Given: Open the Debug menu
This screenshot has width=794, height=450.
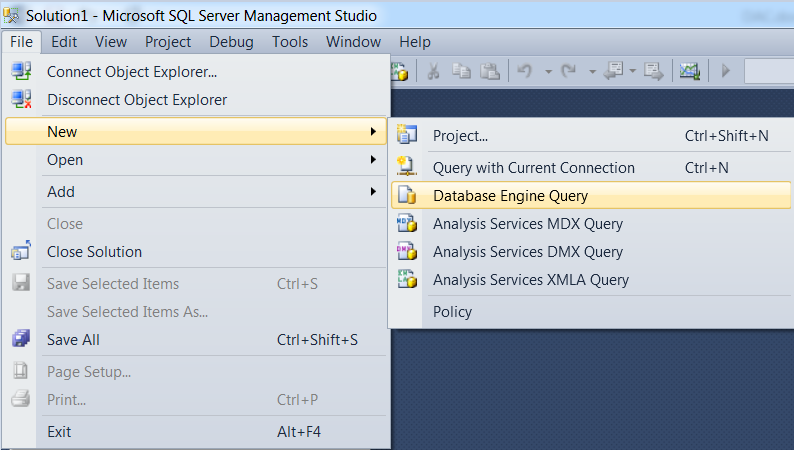Looking at the screenshot, I should click(231, 42).
